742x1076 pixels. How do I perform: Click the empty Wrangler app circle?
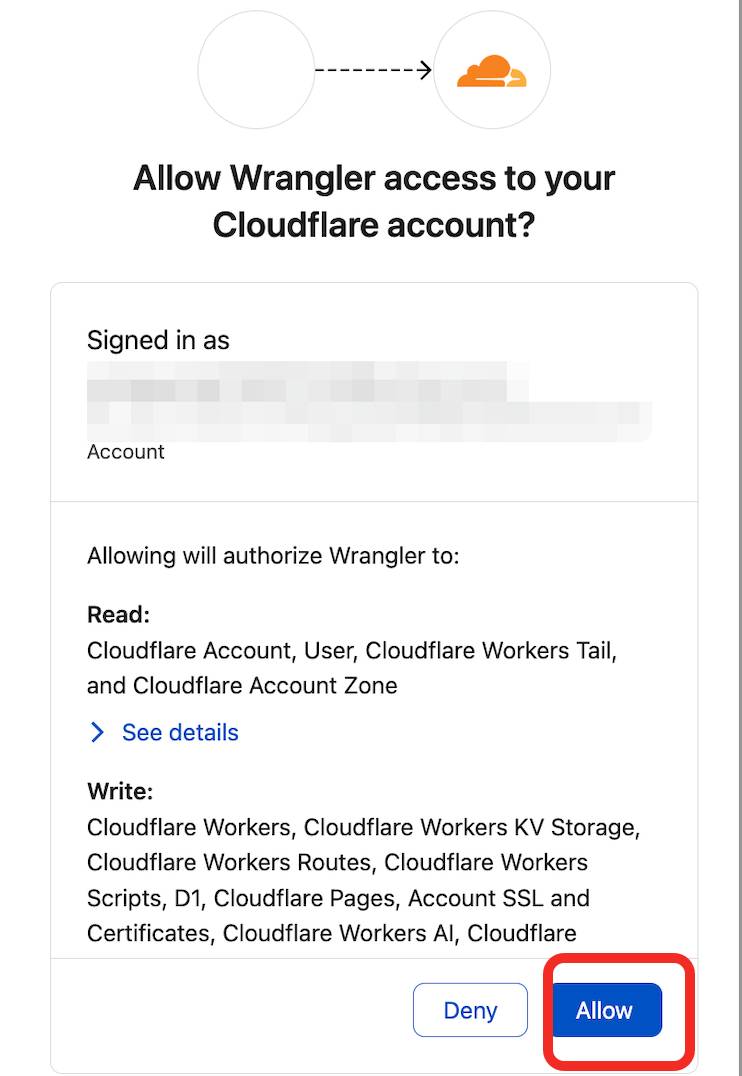point(256,70)
